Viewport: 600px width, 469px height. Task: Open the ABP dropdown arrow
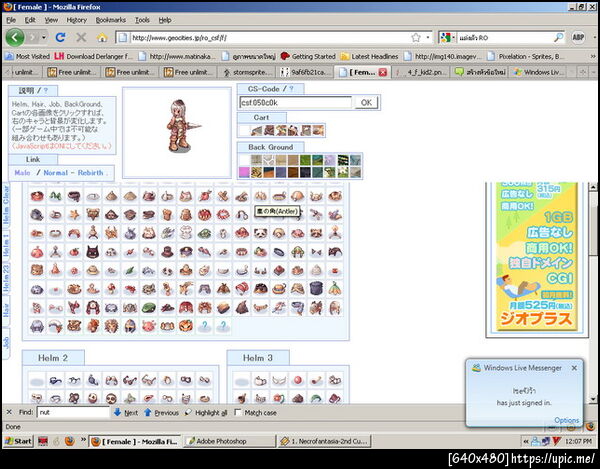(x=595, y=37)
